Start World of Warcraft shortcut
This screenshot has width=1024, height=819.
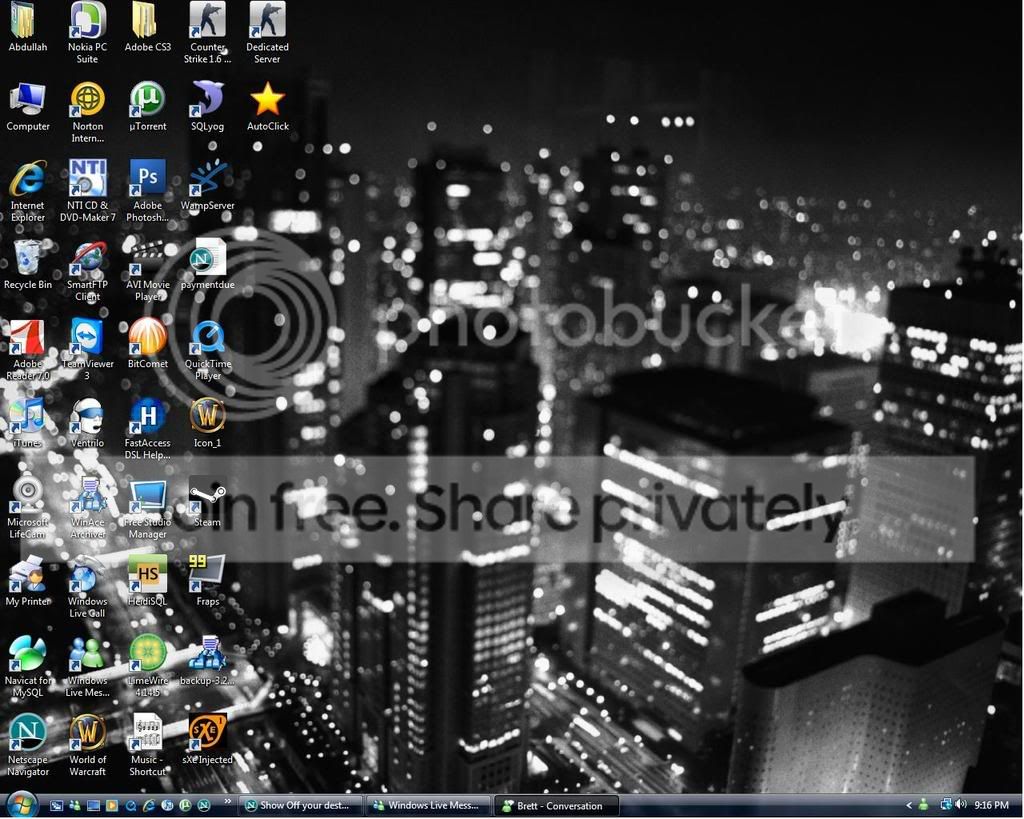coord(88,746)
